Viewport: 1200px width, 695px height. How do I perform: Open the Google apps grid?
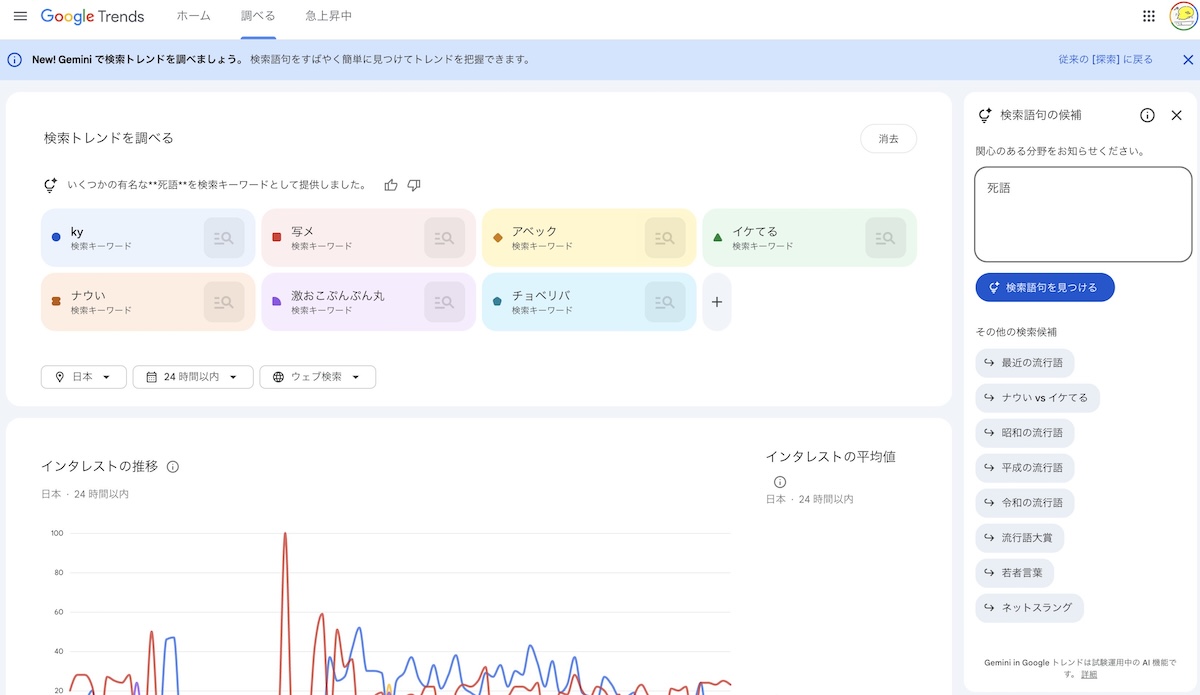pyautogui.click(x=1149, y=17)
